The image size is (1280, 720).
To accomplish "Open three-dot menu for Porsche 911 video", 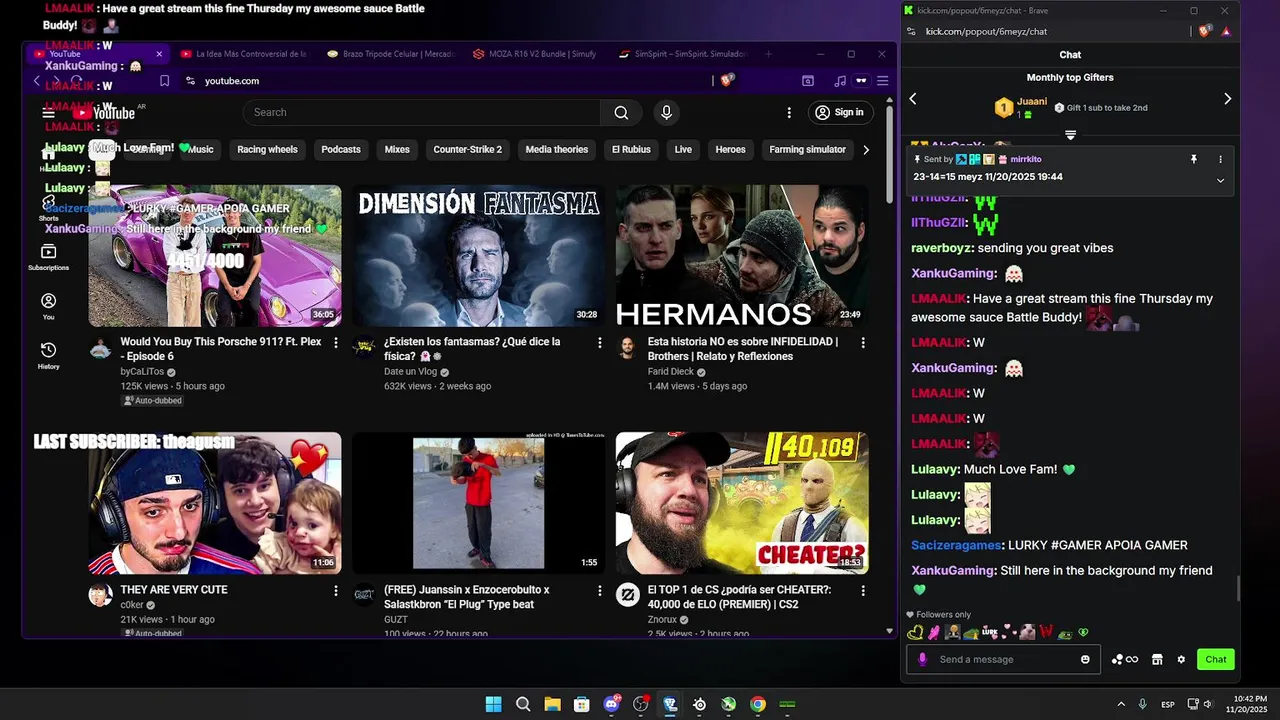I will [x=336, y=342].
